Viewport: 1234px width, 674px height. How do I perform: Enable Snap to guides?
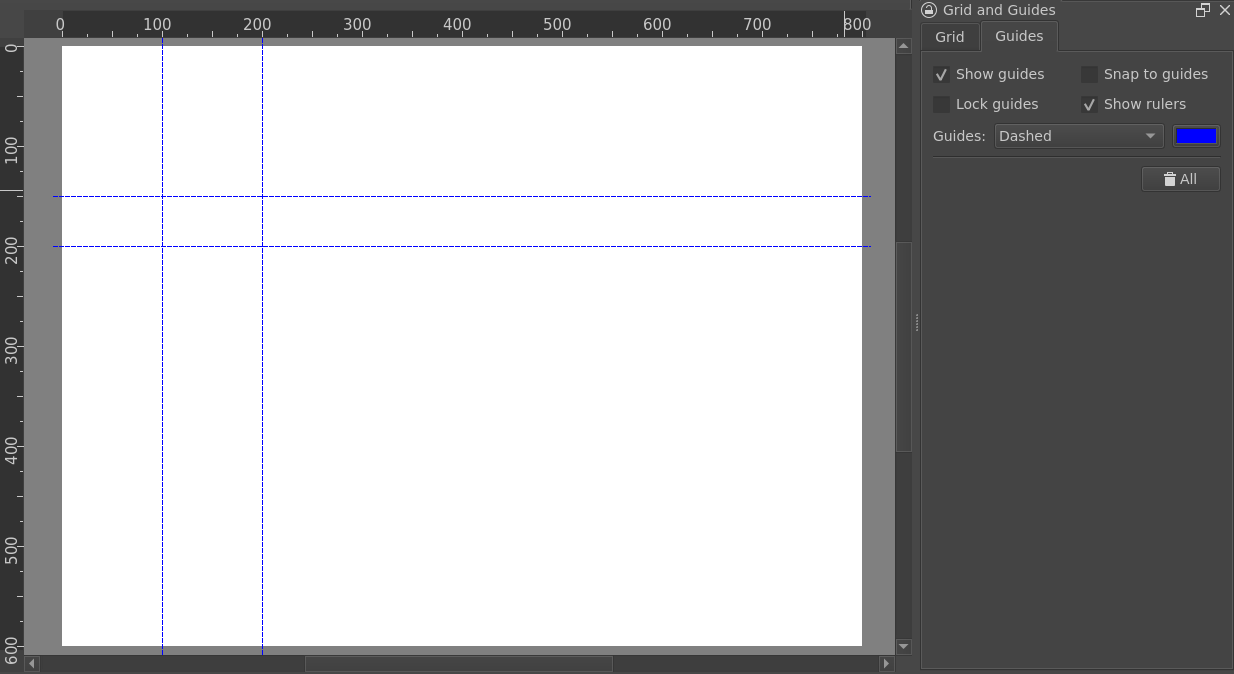point(1089,75)
